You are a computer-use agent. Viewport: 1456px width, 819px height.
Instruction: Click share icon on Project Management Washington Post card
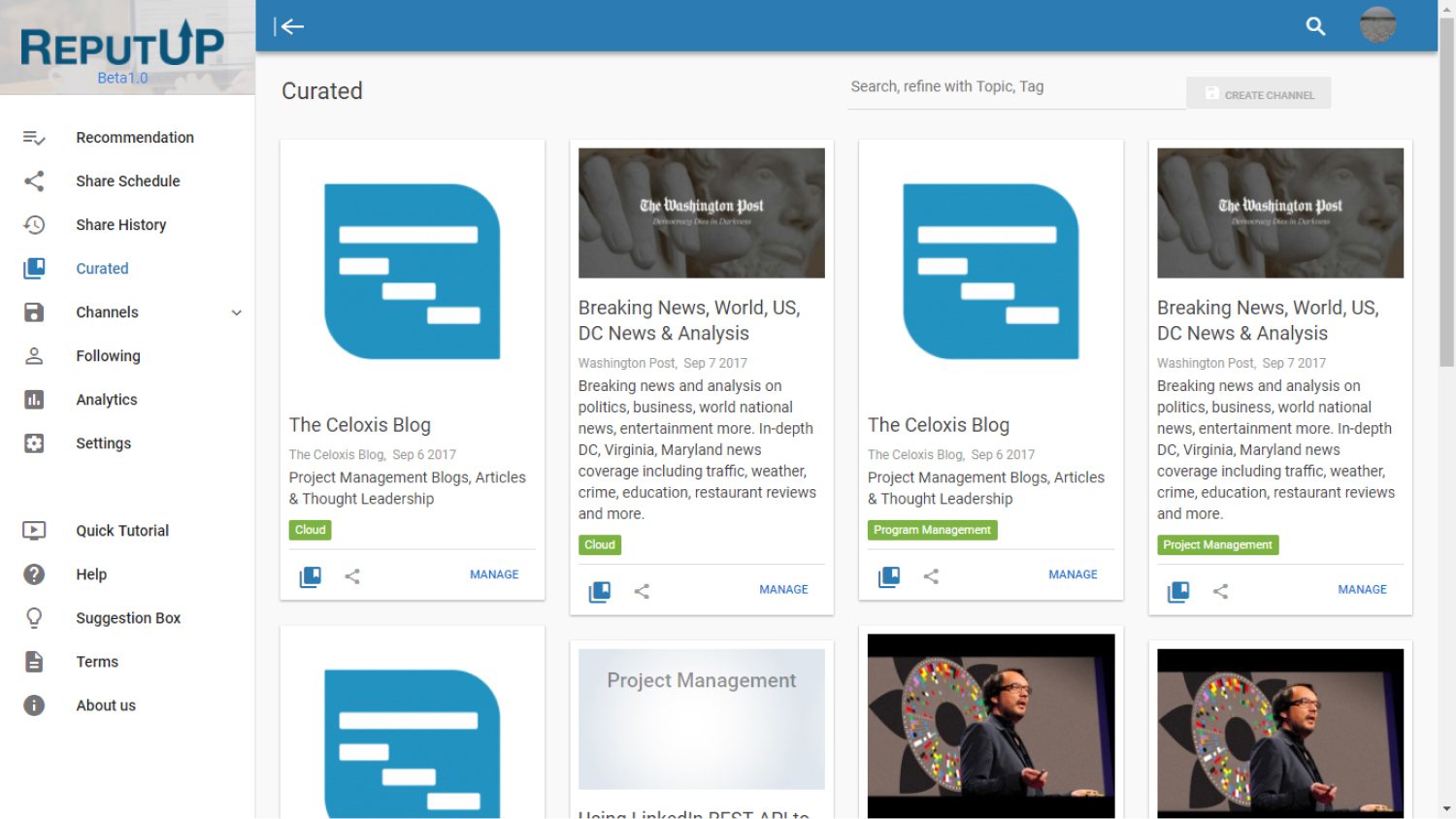[x=1220, y=591]
